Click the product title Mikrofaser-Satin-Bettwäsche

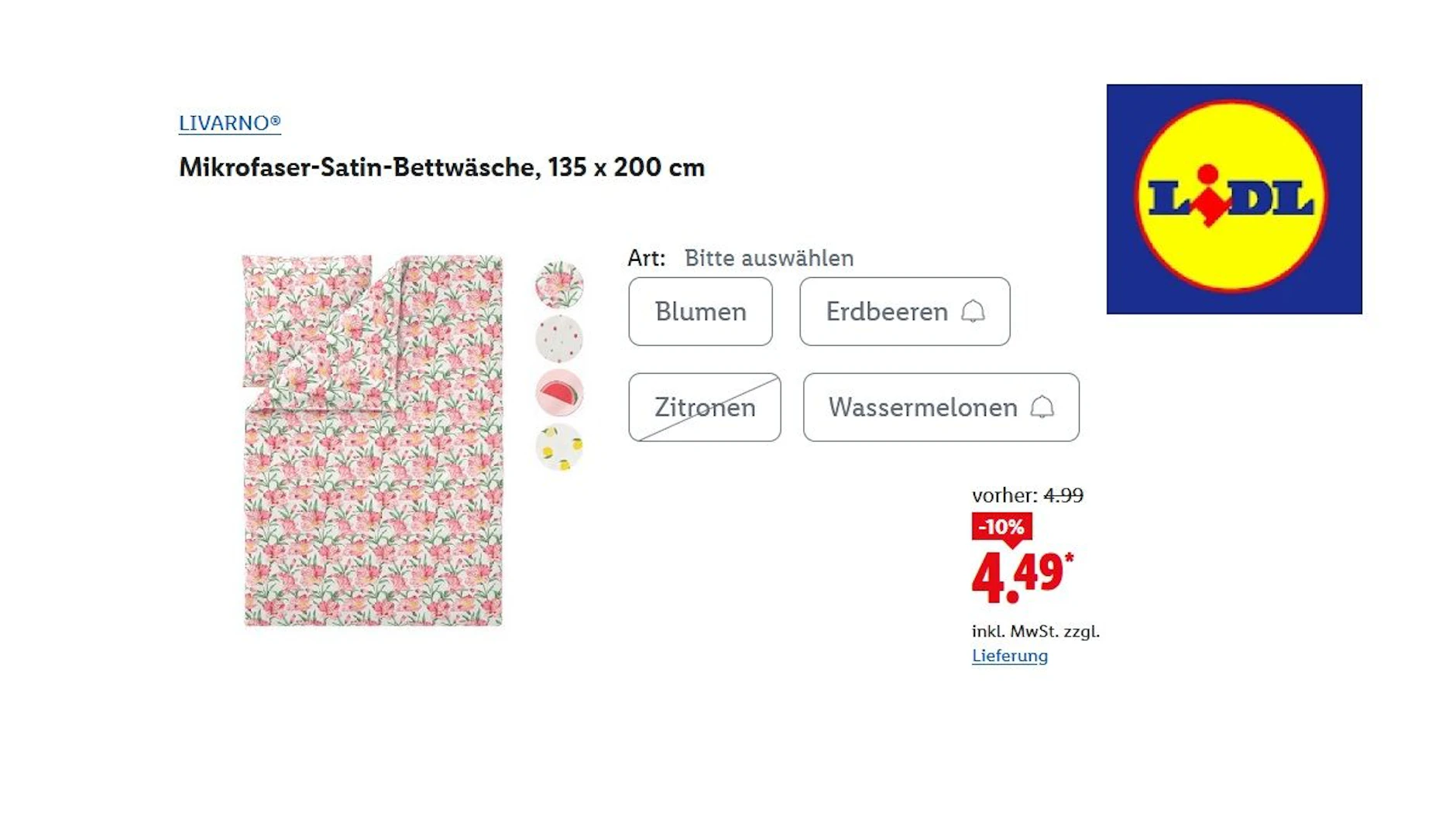pos(441,167)
